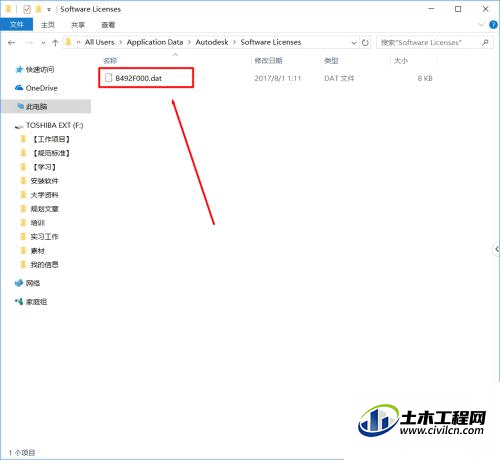This screenshot has height=460, width=500.
Task: Open the 安装软件 folder
Action: click(44, 181)
